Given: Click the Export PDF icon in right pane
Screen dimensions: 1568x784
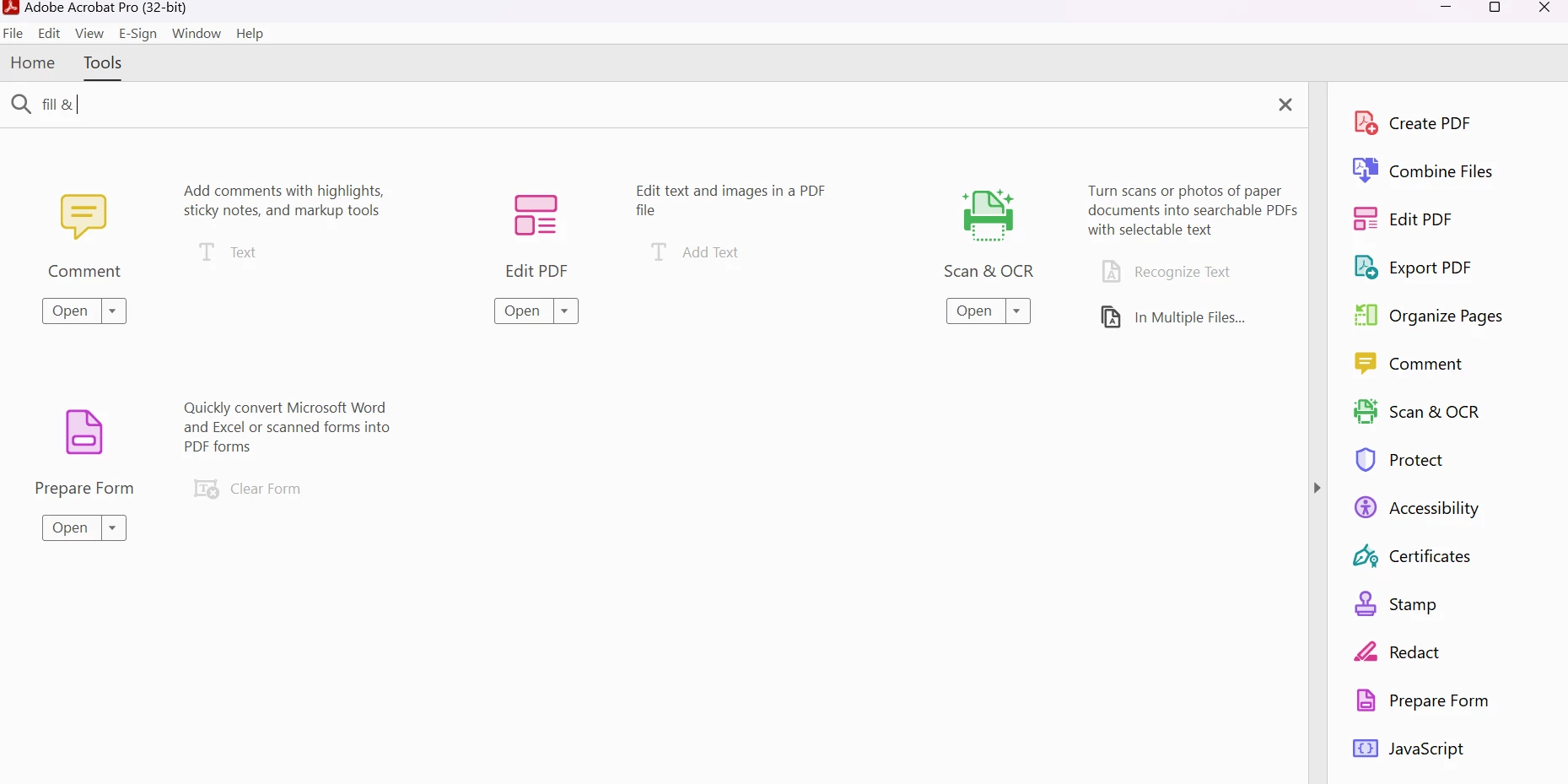Looking at the screenshot, I should click(1366, 268).
